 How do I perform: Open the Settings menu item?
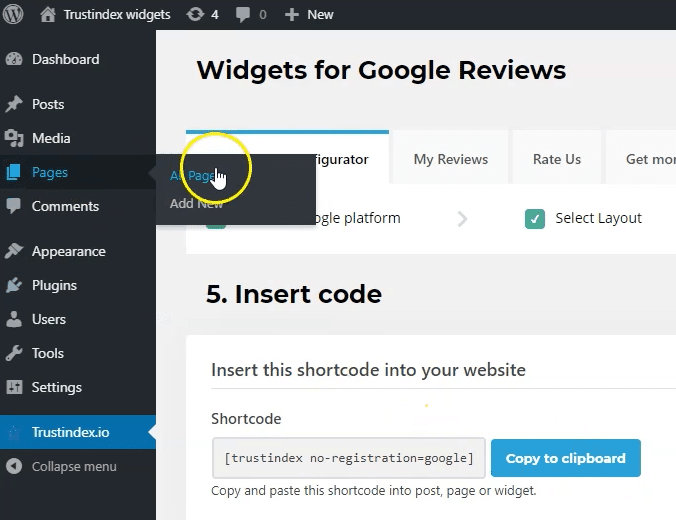click(56, 388)
